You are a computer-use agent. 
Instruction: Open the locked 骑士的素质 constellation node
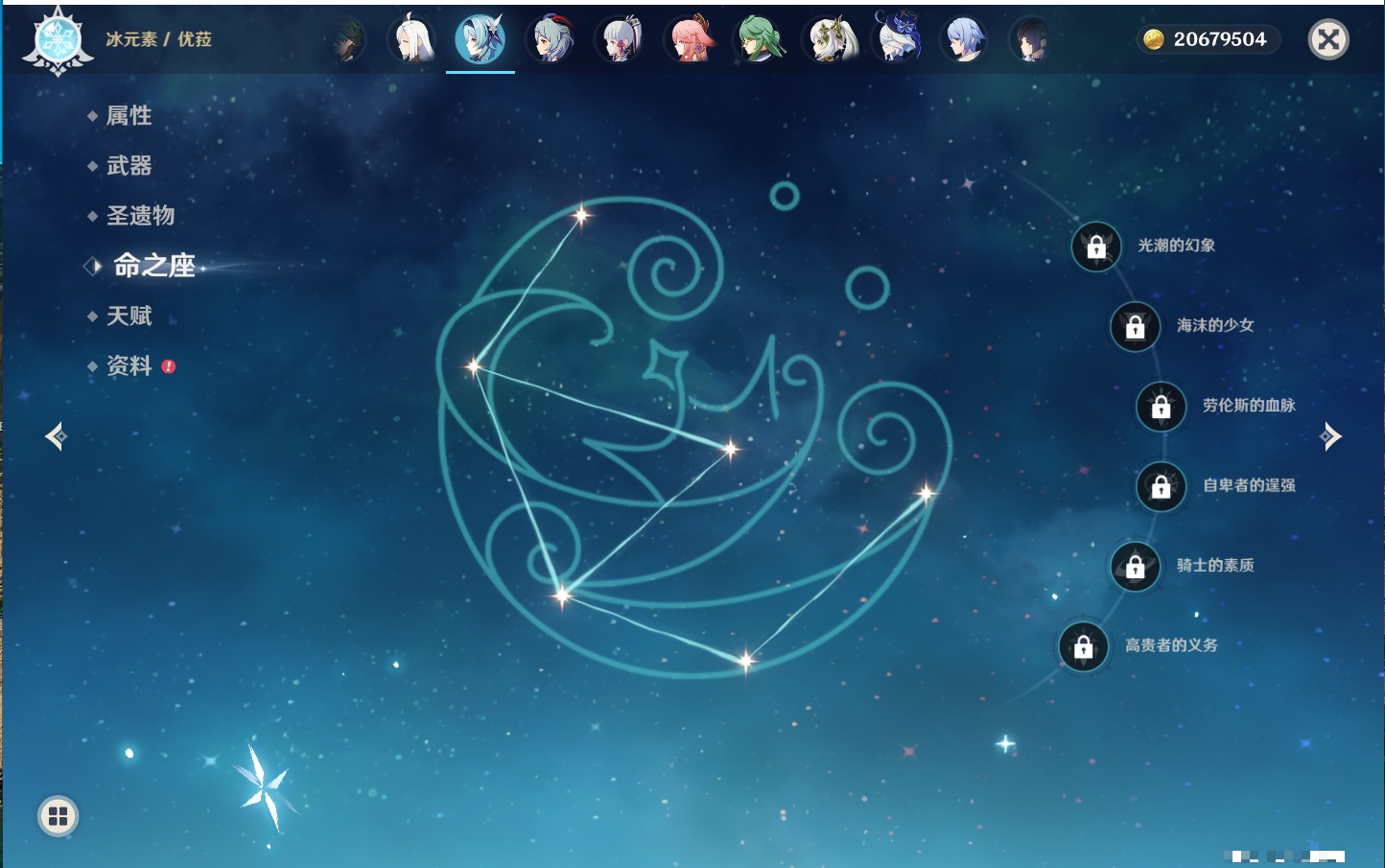tap(1135, 567)
